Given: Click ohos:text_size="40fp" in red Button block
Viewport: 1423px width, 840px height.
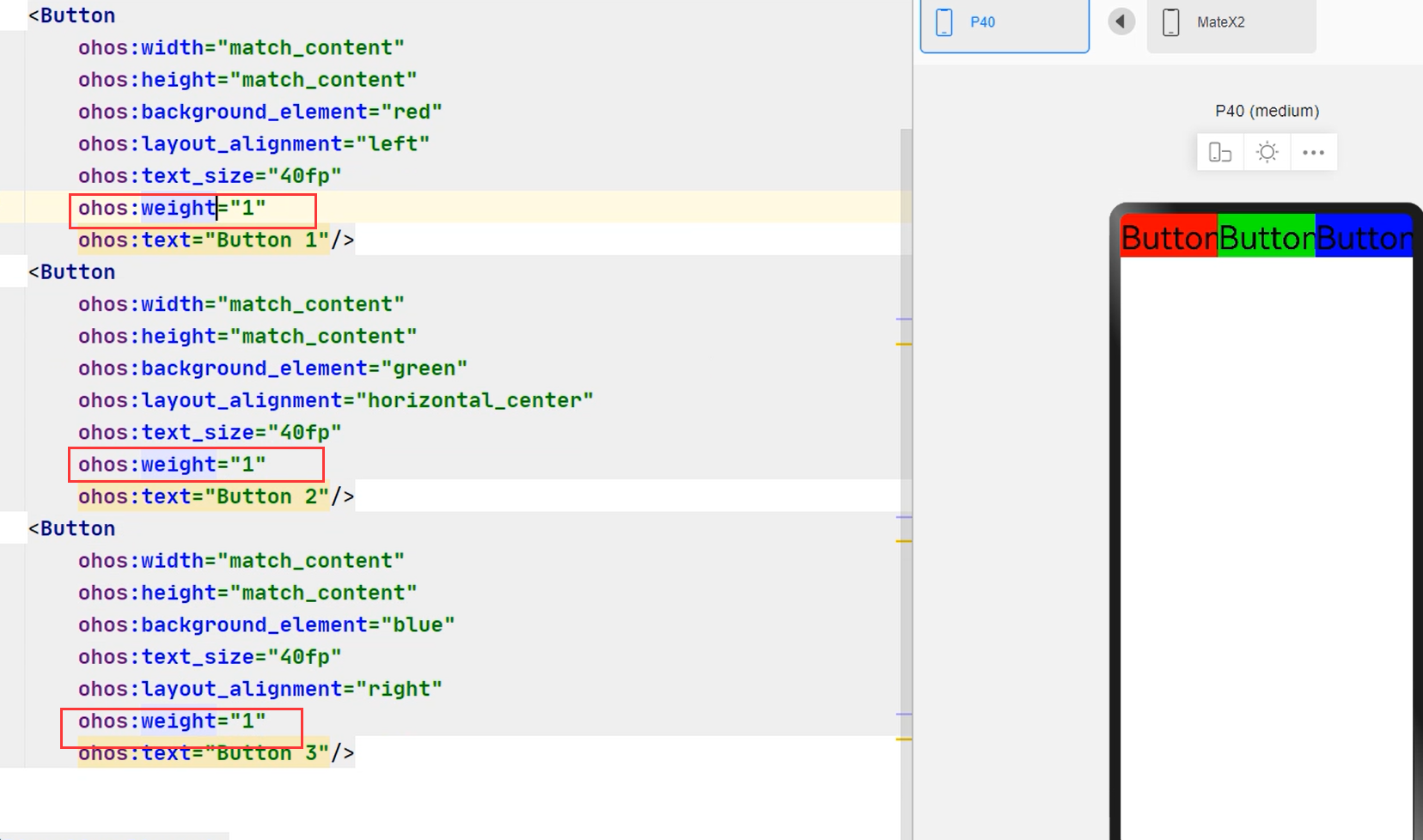Looking at the screenshot, I should 210,176.
